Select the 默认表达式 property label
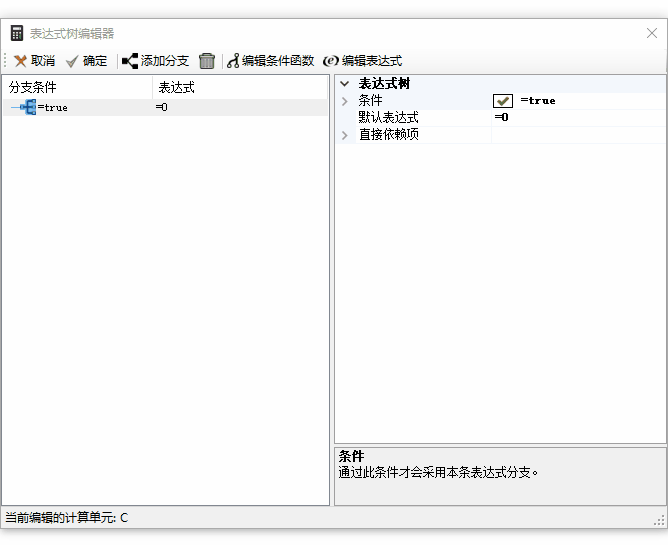The image size is (668, 545). pyautogui.click(x=388, y=118)
